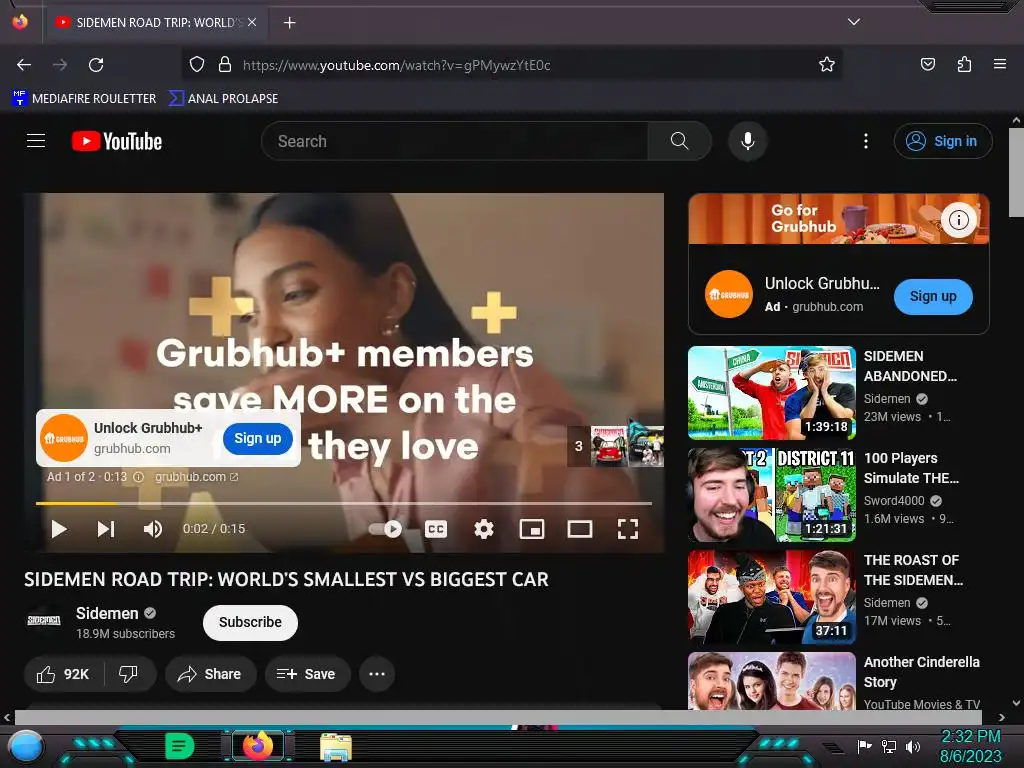Skip to next video button
This screenshot has height=768, width=1024.
106,529
